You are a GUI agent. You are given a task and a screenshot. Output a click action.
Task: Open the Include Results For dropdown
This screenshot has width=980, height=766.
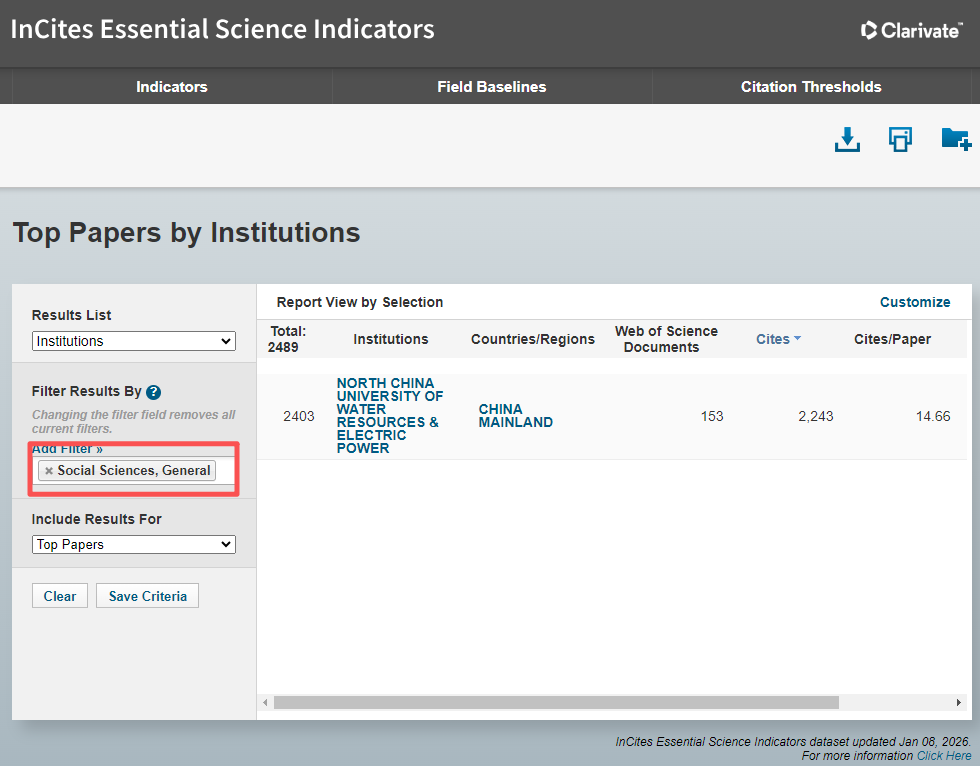point(134,545)
